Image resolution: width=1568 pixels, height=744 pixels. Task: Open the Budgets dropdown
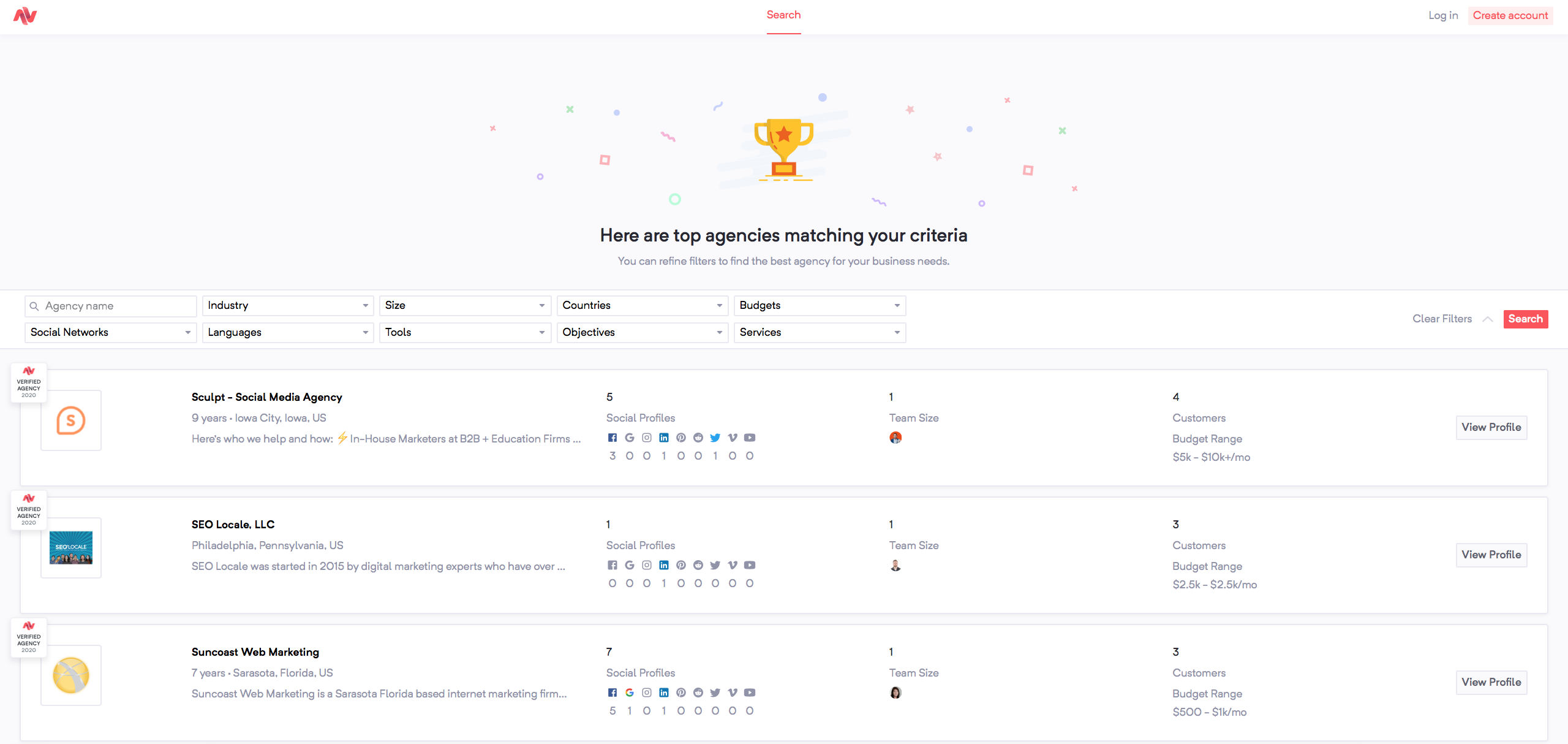click(819, 305)
